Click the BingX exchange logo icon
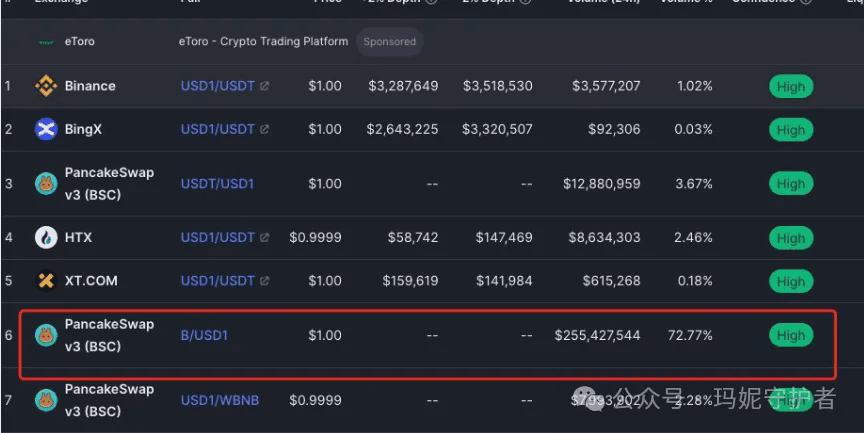This screenshot has width=864, height=433. 46,129
